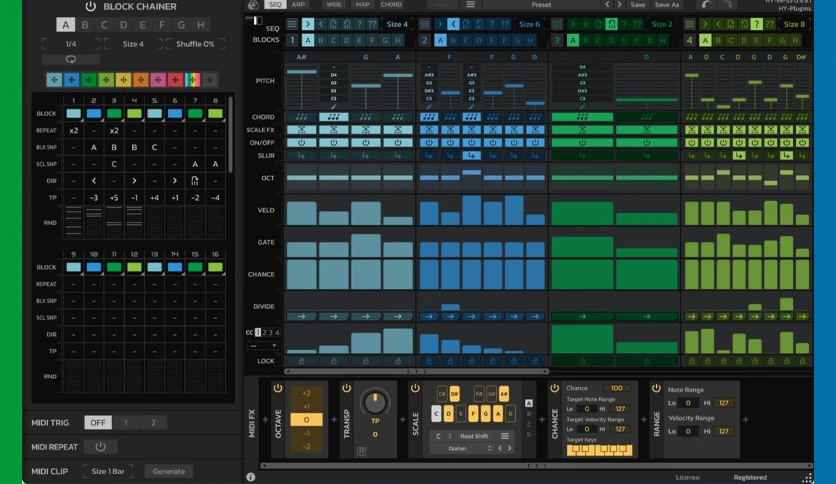Toggle MIDI REPEAT power button
836x484 pixels.
coord(100,447)
